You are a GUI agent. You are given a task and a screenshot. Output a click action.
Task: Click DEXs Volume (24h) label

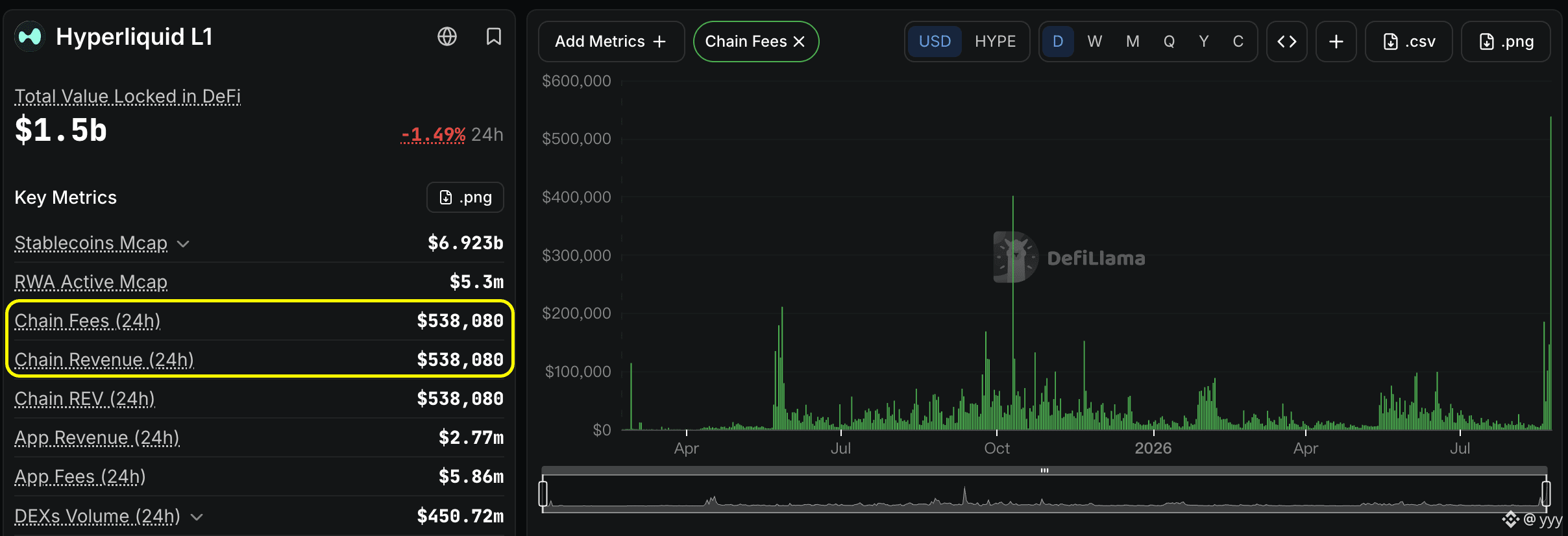tap(97, 516)
